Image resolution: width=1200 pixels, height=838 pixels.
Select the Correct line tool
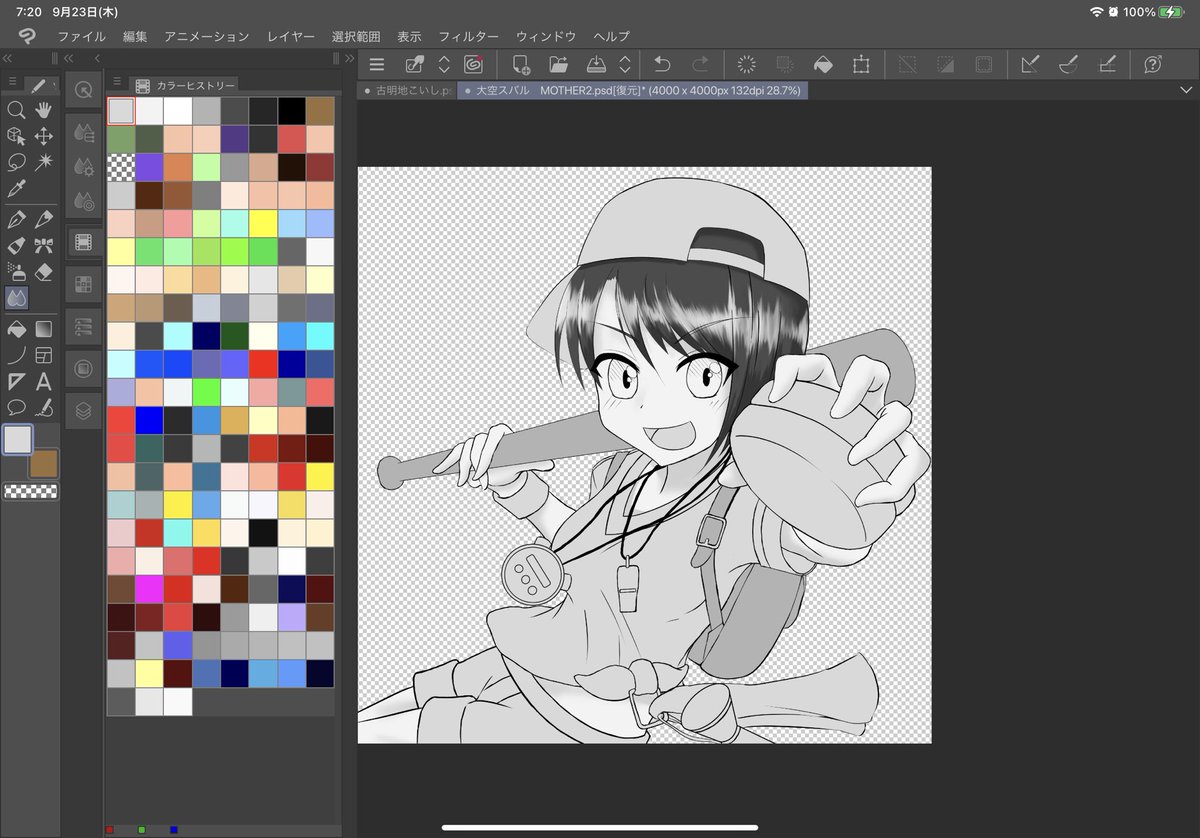[x=44, y=407]
